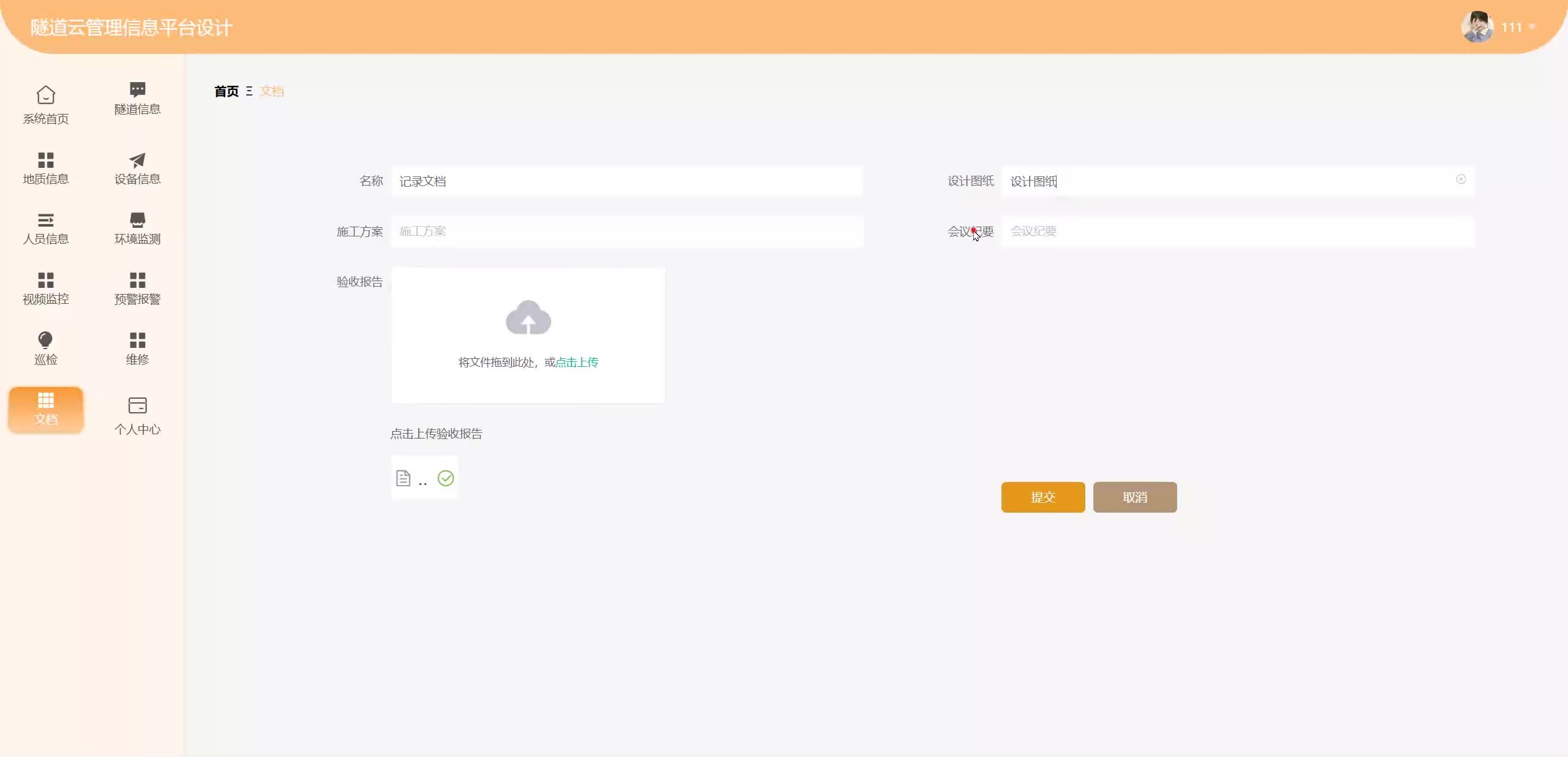Click the green upload success checkmark

pos(446,478)
